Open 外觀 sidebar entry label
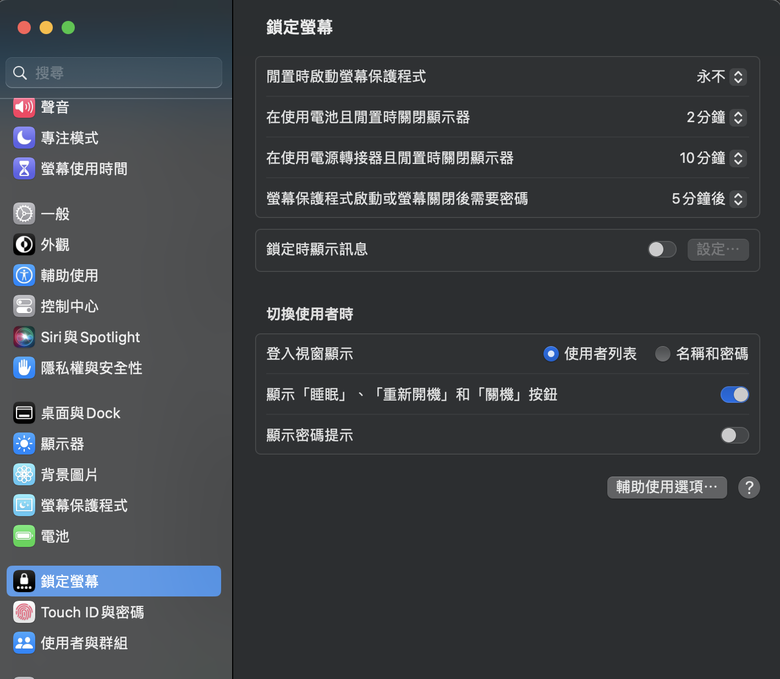This screenshot has width=780, height=679. tap(55, 245)
